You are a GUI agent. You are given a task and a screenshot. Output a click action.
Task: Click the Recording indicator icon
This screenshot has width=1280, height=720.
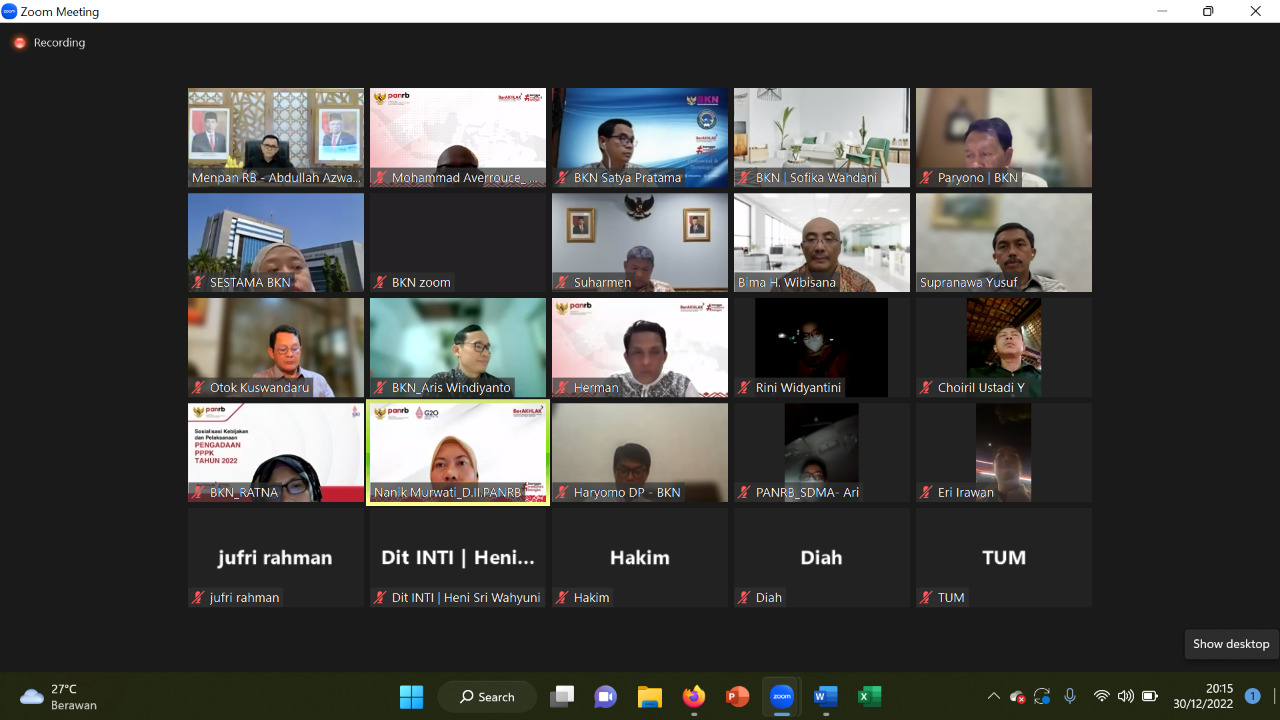[19, 43]
